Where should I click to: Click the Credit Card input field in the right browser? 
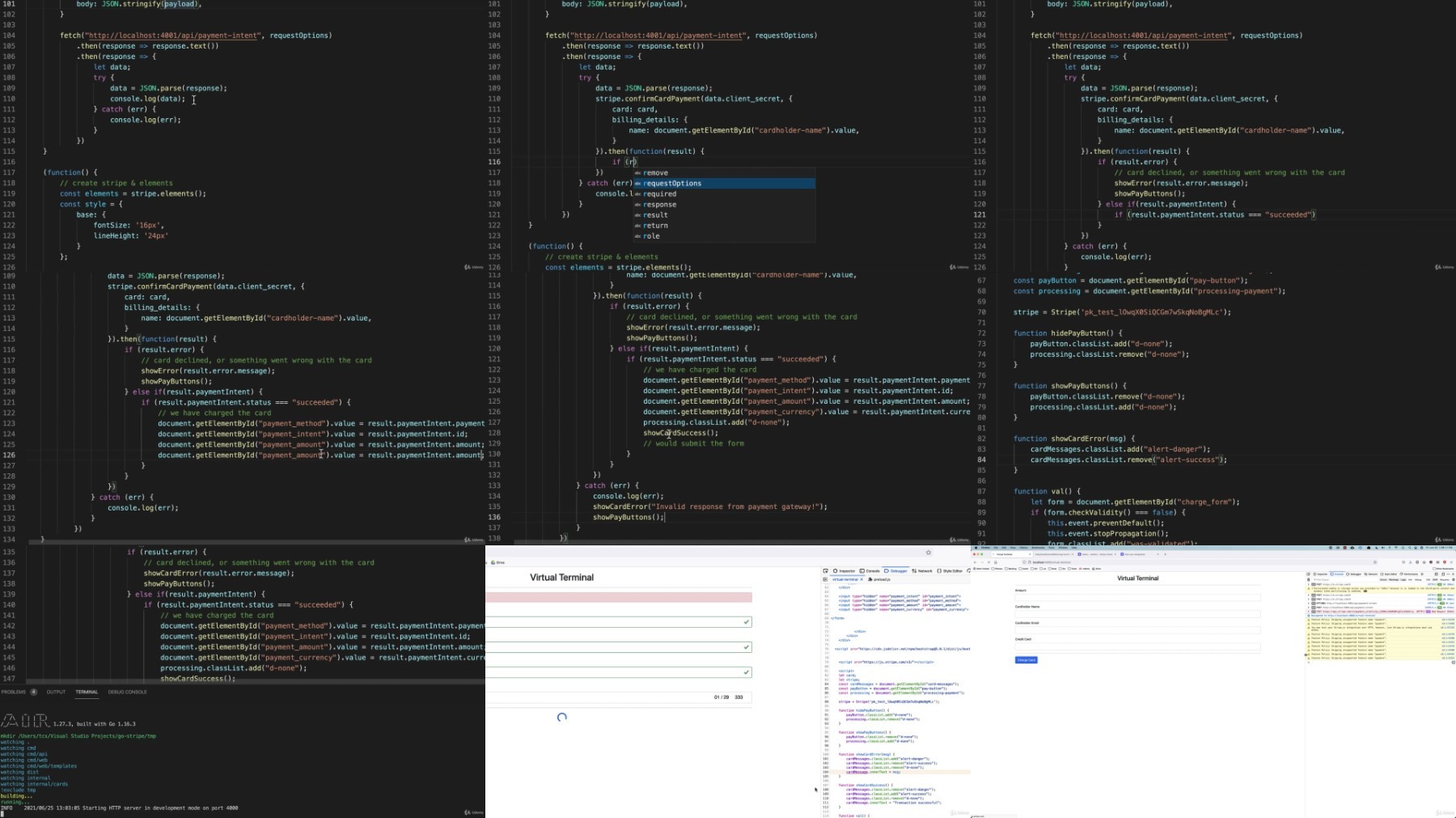coord(1138,646)
